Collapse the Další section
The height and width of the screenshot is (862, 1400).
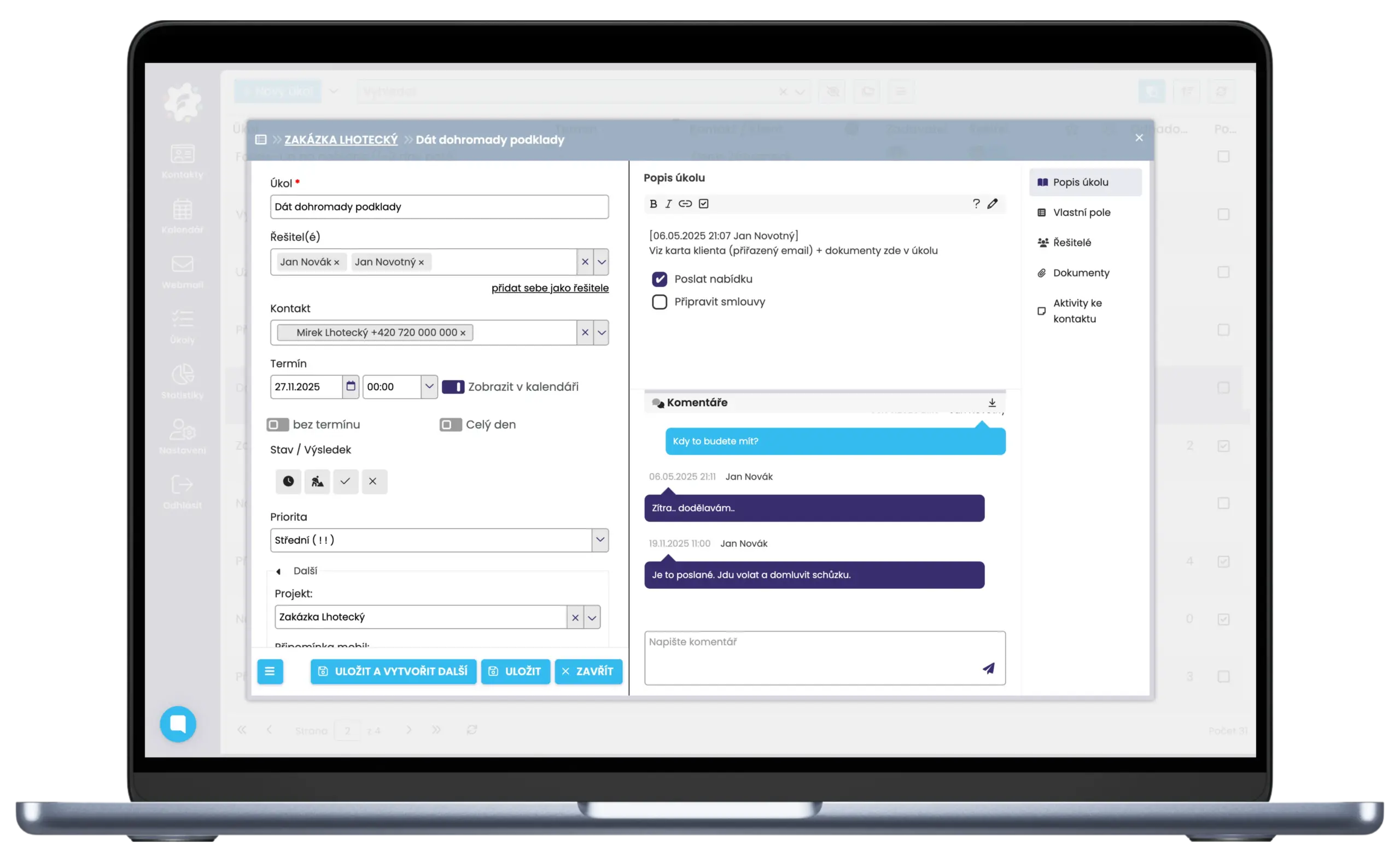(x=278, y=571)
